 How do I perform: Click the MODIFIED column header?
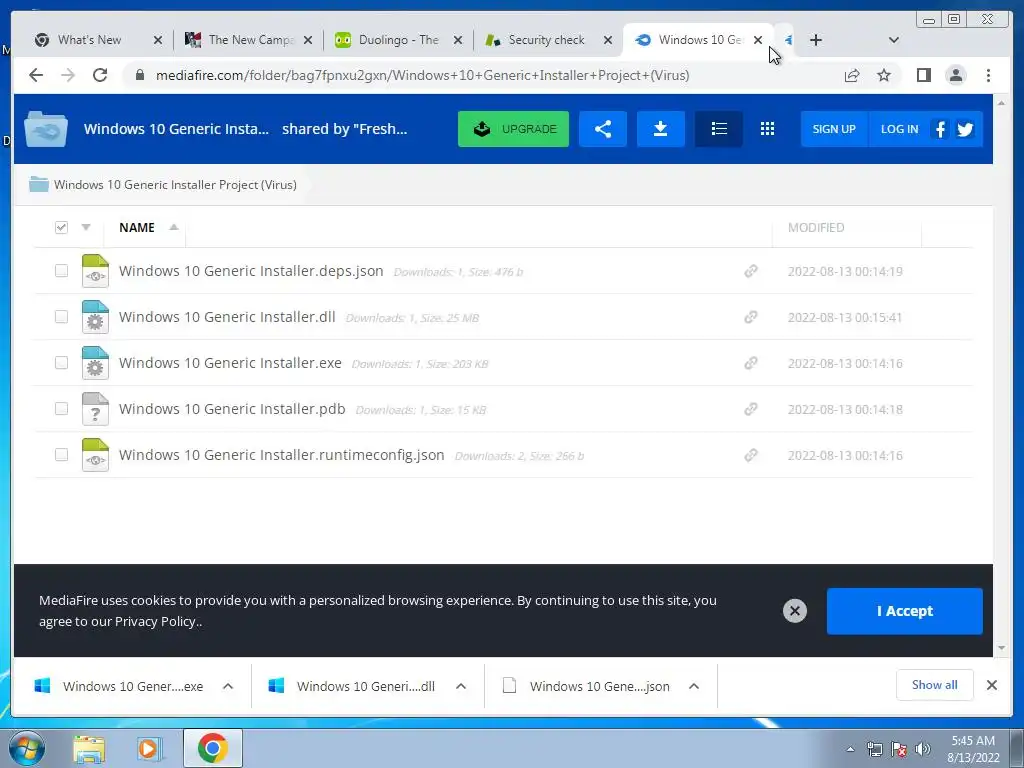click(x=816, y=227)
